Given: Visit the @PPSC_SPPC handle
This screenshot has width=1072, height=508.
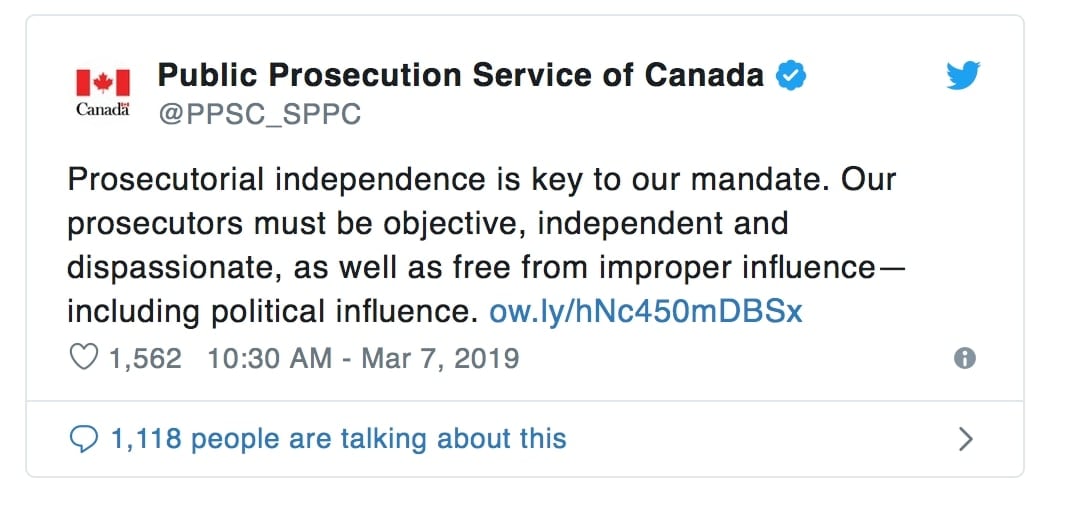Looking at the screenshot, I should (260, 114).
